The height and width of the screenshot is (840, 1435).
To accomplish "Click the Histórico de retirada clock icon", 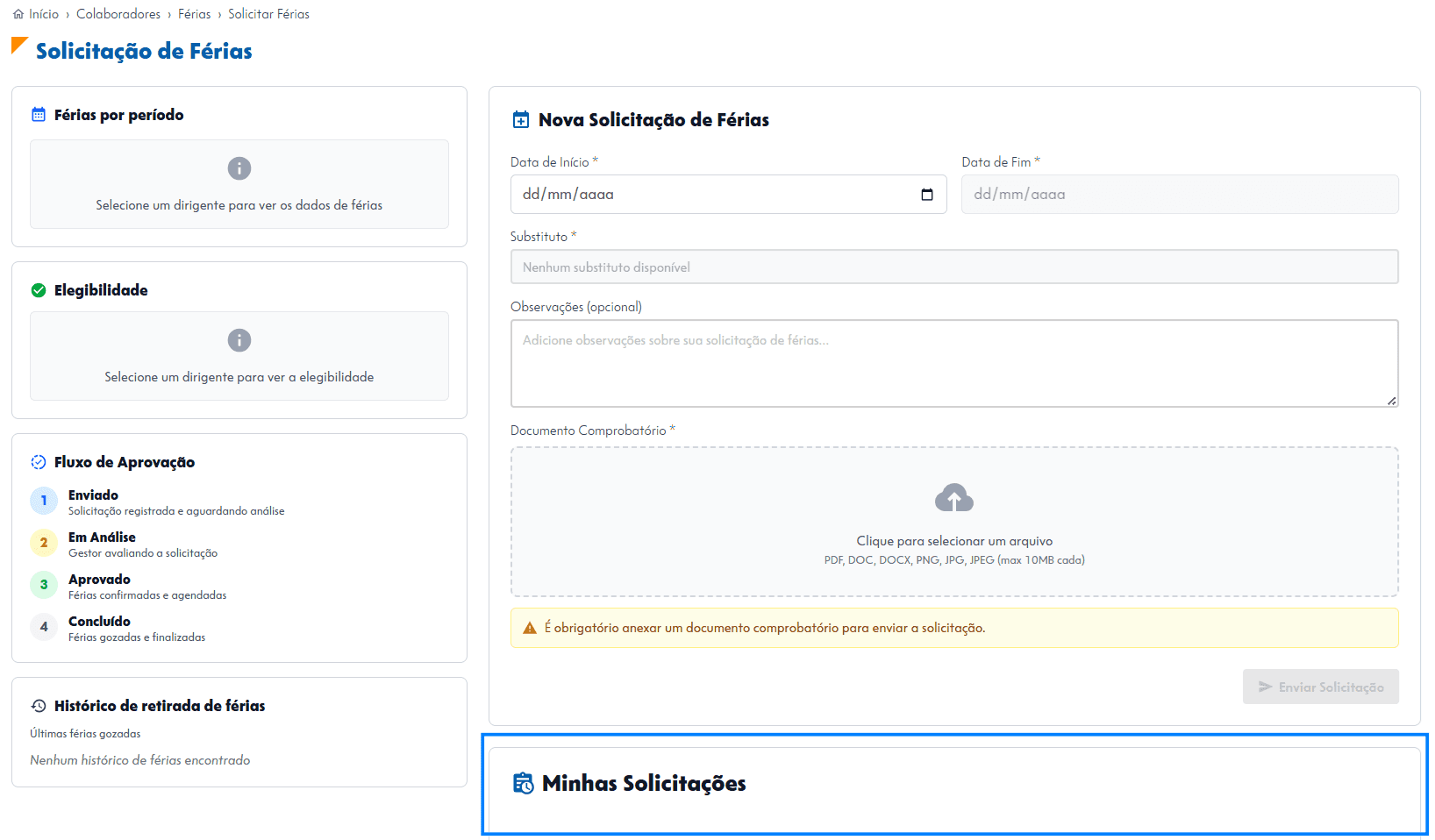I will point(39,706).
